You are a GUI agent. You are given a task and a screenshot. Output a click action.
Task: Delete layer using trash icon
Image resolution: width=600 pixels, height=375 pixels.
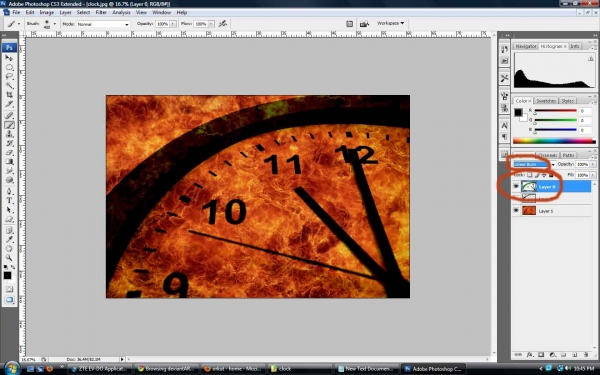click(586, 355)
